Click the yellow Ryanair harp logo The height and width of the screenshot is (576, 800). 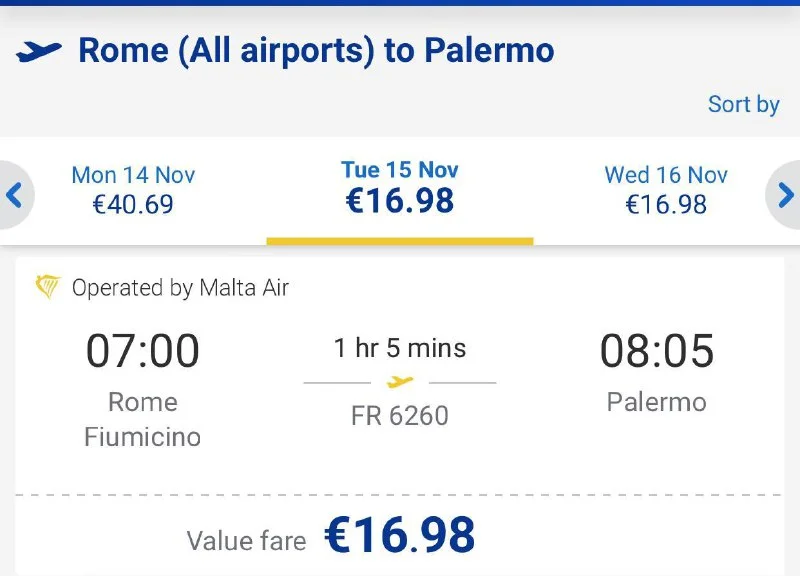[x=47, y=288]
